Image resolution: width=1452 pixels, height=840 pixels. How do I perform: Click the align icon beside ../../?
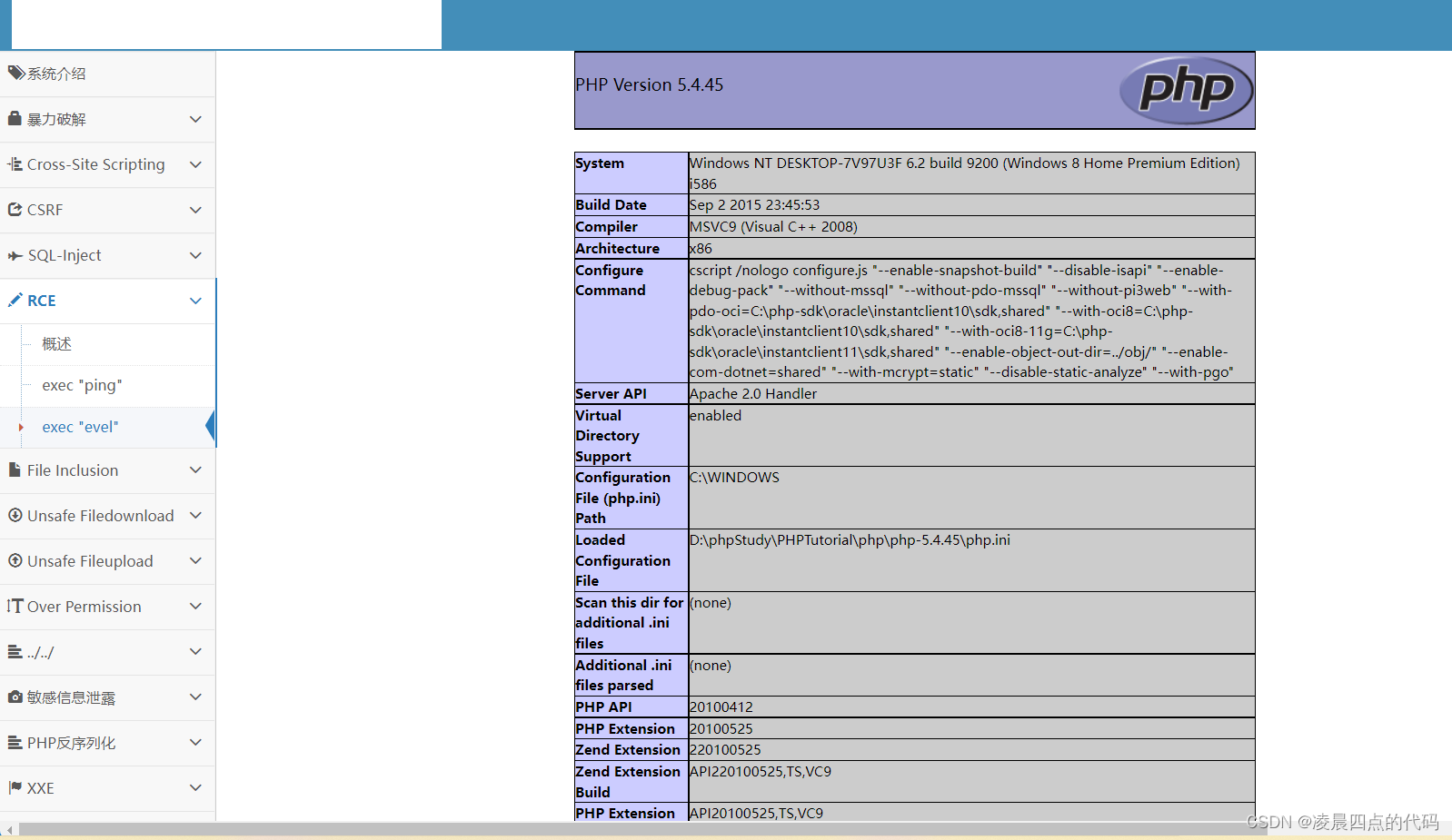tap(15, 651)
